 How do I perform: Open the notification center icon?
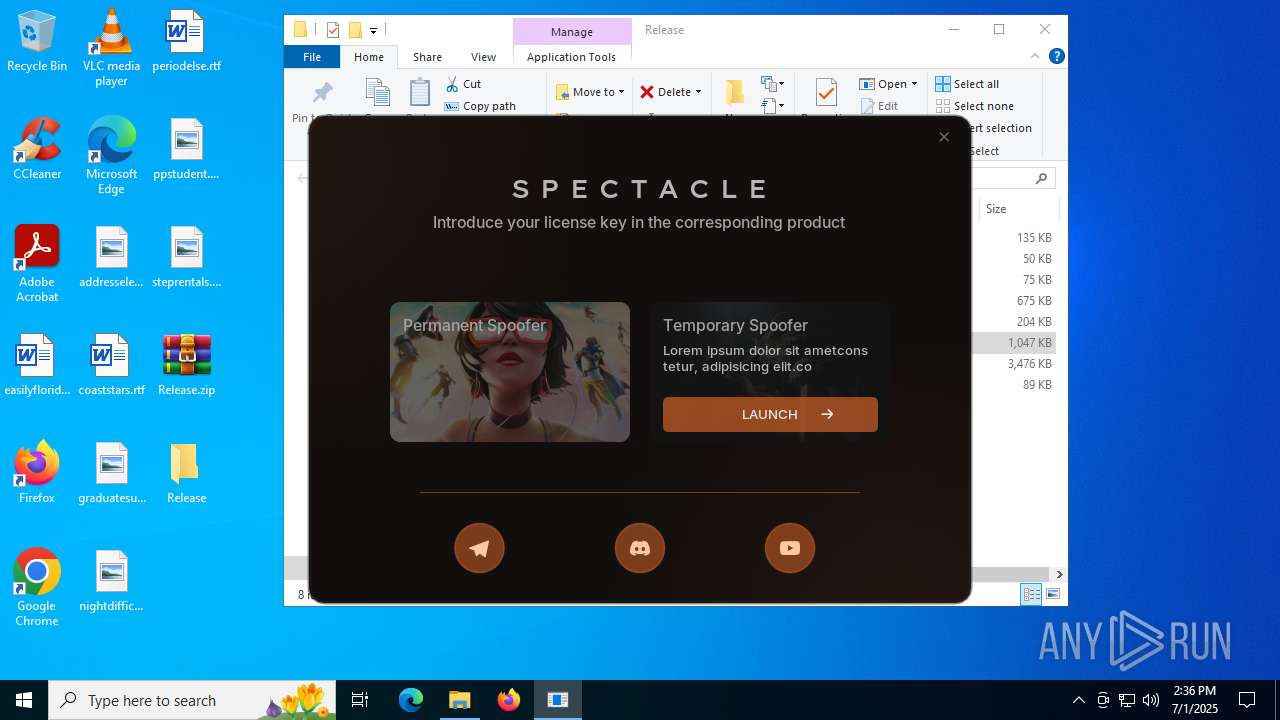(1247, 700)
